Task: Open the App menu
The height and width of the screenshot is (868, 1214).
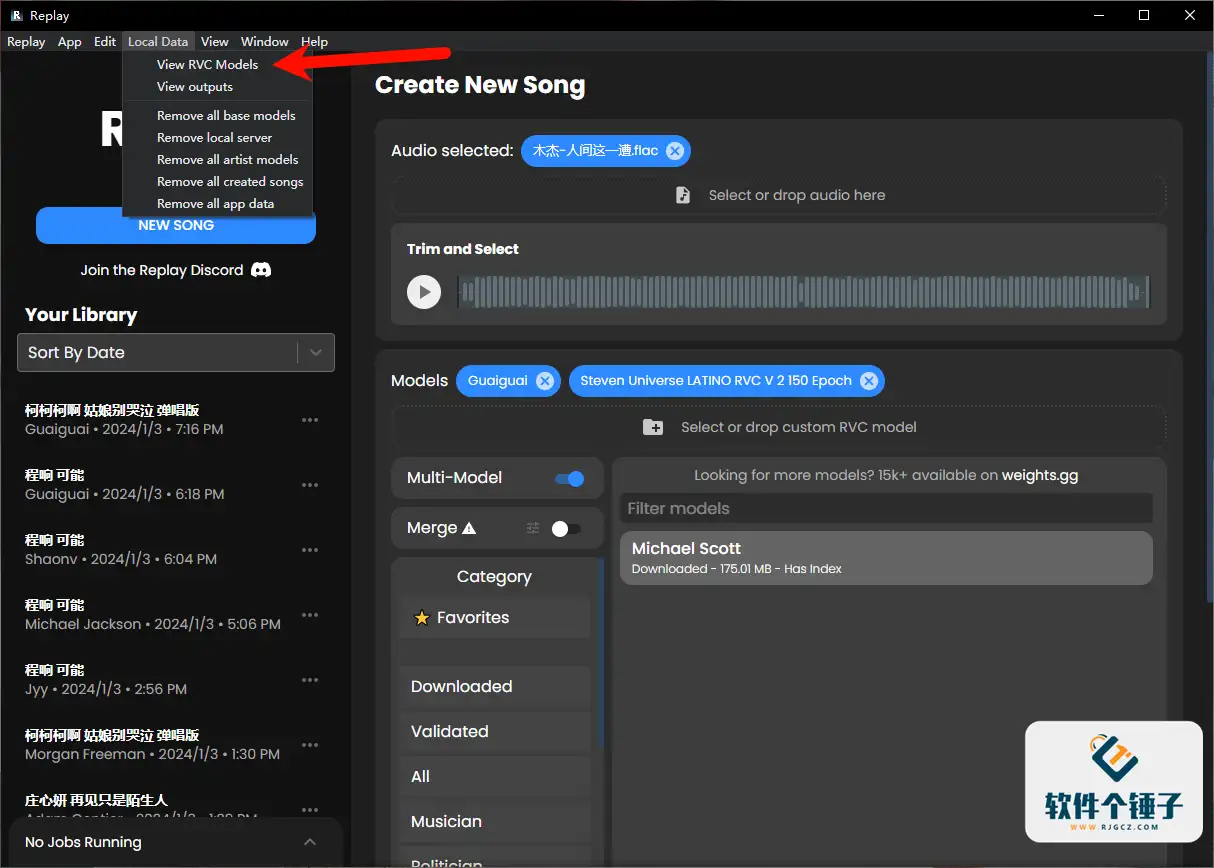Action: point(70,42)
